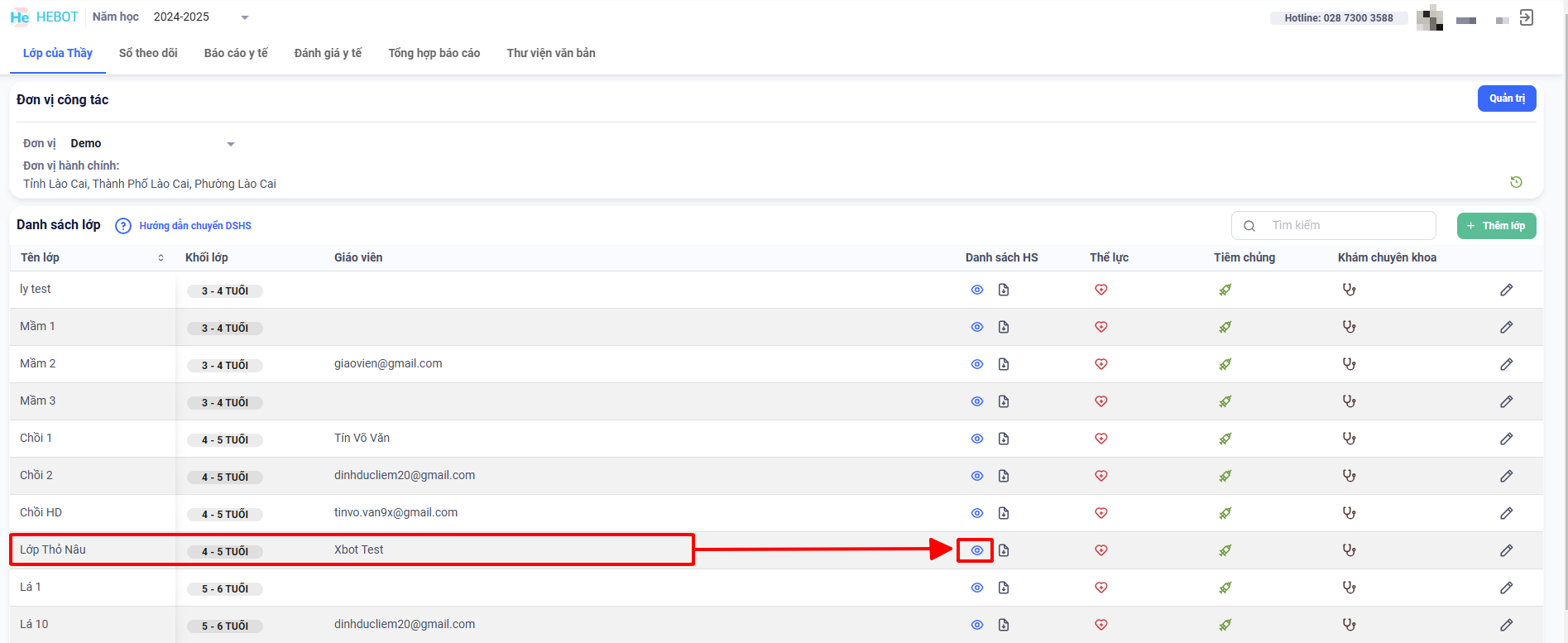This screenshot has width=1568, height=643.
Task: Open document icon for Mầm 2 row
Action: 1004,364
